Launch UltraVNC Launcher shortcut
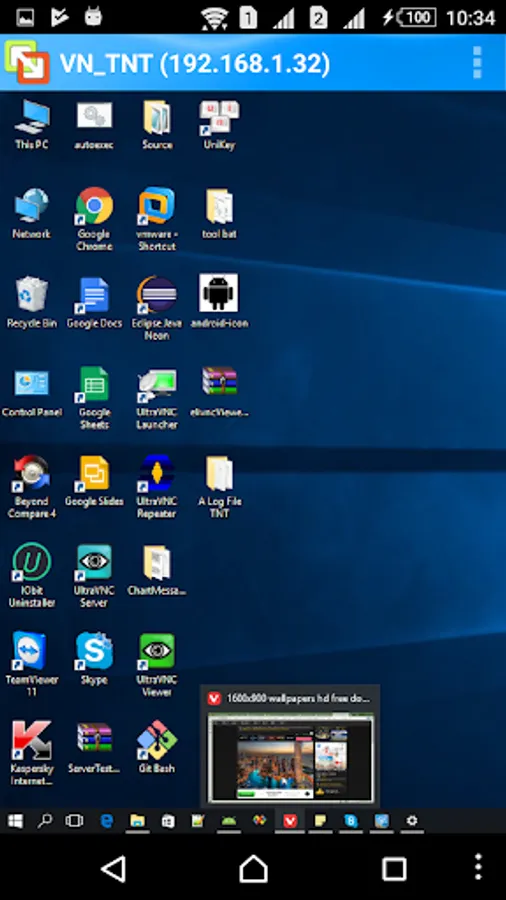This screenshot has width=506, height=900. (x=157, y=398)
